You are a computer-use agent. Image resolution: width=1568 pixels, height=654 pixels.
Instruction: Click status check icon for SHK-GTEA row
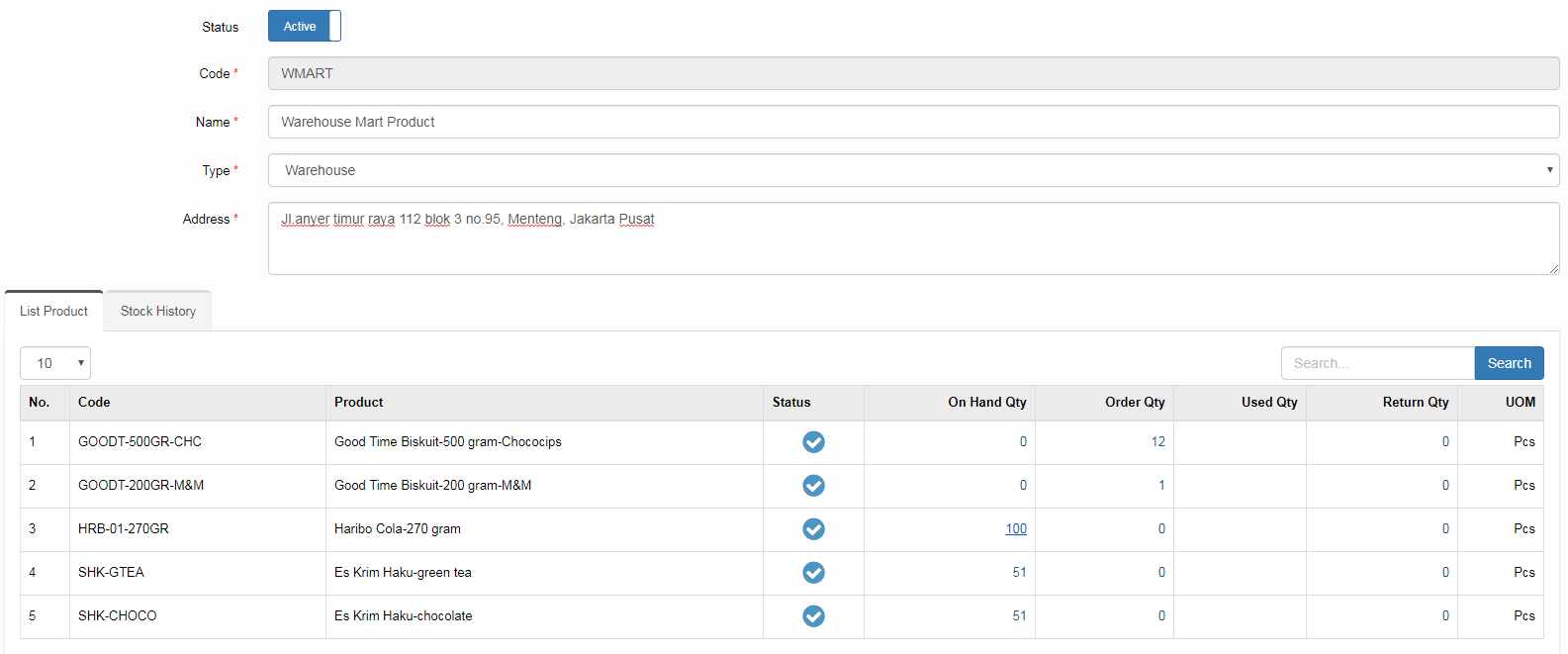813,573
